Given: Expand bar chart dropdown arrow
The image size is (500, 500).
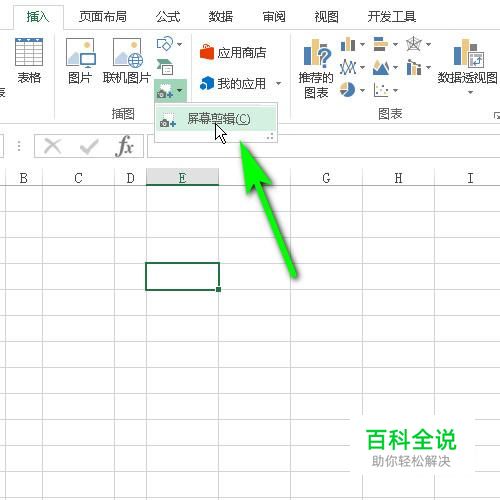Looking at the screenshot, I should point(395,44).
